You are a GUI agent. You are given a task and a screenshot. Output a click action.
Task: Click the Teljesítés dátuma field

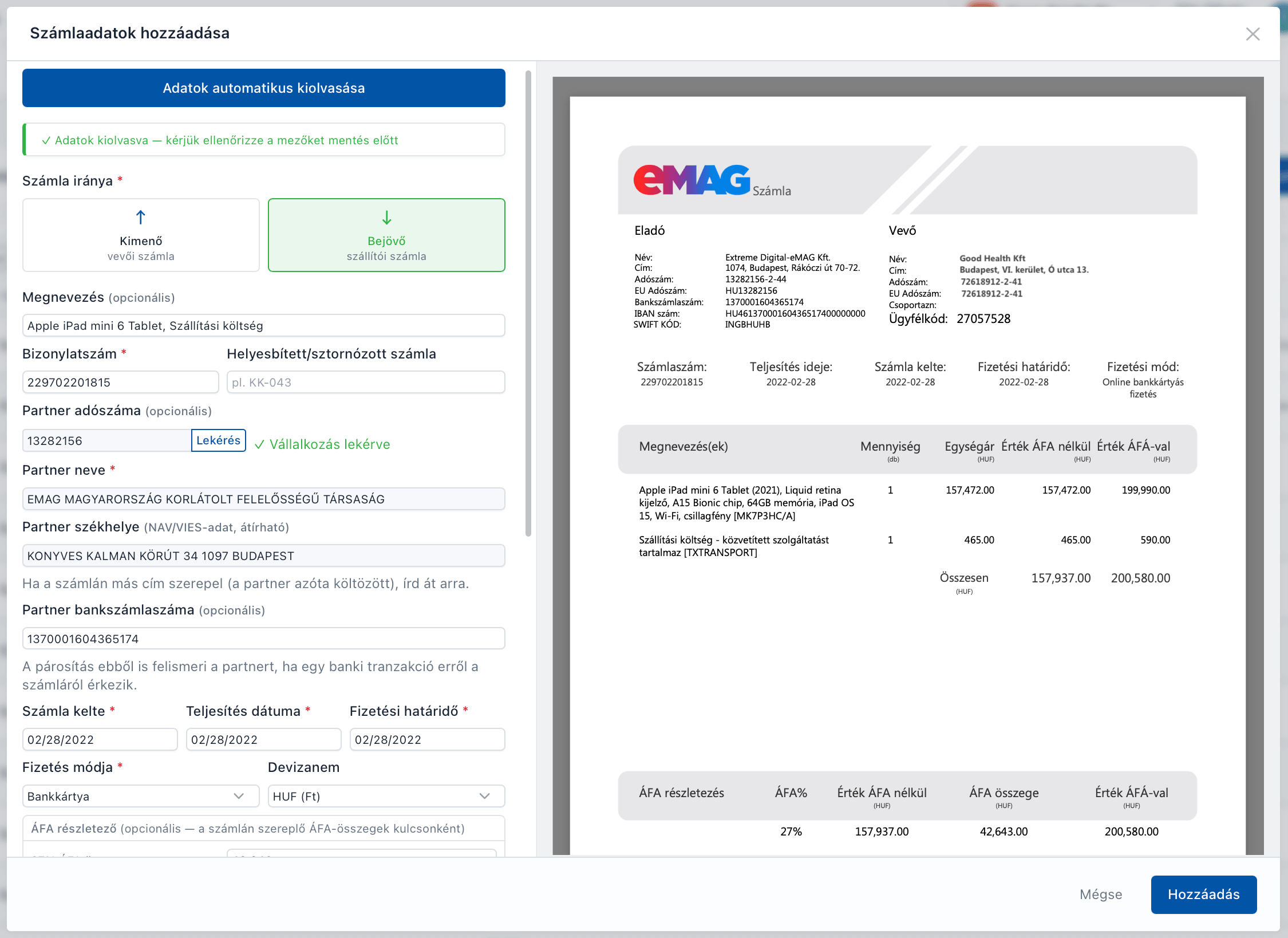(x=263, y=740)
